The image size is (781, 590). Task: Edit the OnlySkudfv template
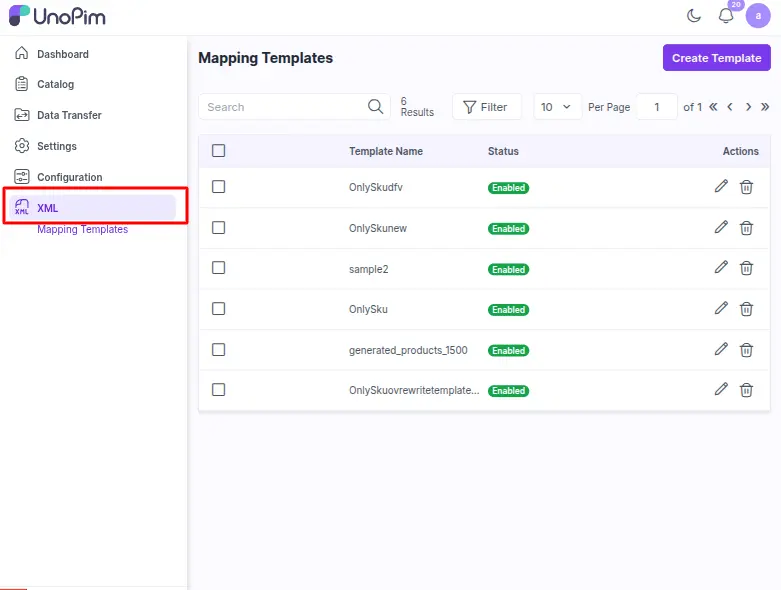pyautogui.click(x=721, y=186)
